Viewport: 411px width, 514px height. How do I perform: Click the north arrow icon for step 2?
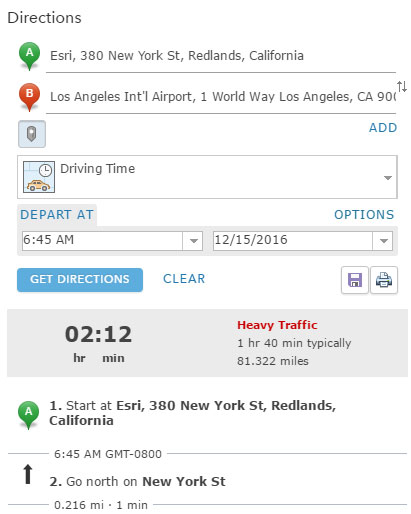point(28,474)
